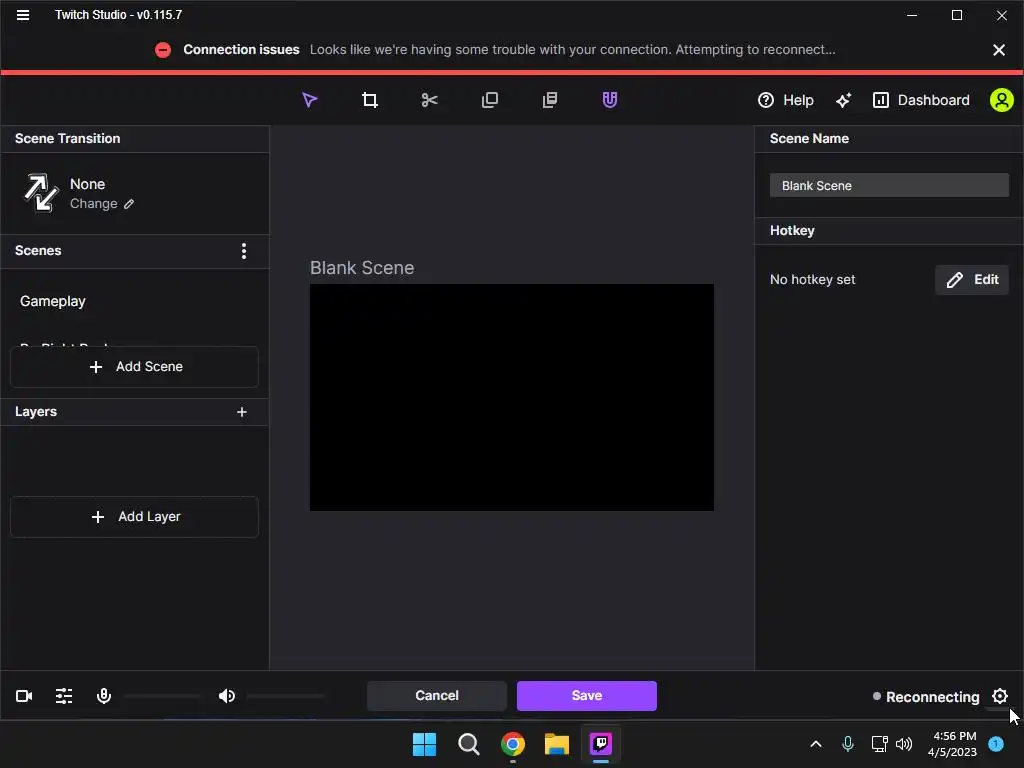Viewport: 1024px width, 768px height.
Task: Open the Windows Start menu
Action: point(424,744)
